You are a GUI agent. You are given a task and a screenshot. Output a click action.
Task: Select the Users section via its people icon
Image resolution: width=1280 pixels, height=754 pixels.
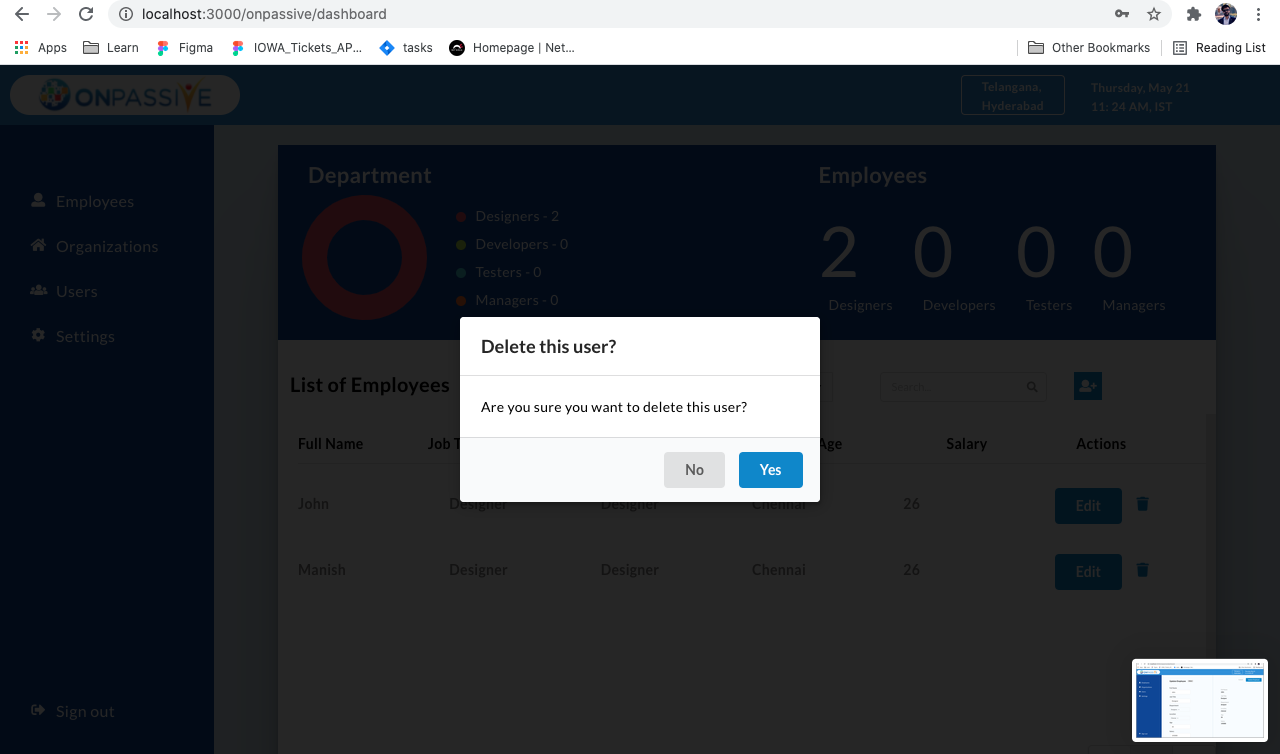click(36, 291)
